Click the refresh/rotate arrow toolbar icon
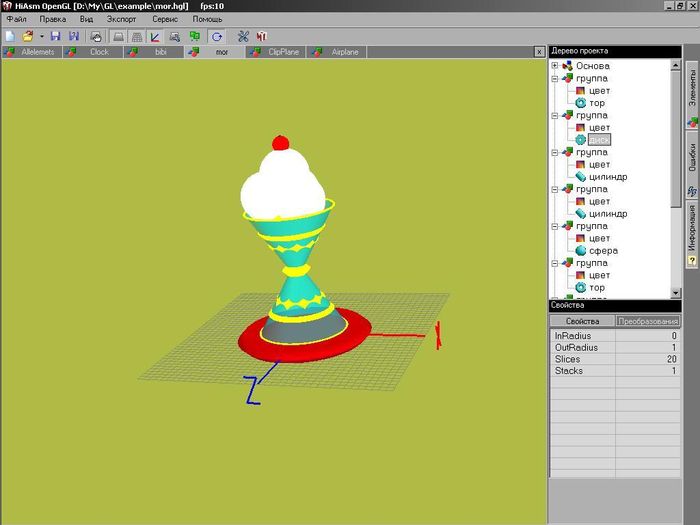The width and height of the screenshot is (700, 525). tap(217, 36)
